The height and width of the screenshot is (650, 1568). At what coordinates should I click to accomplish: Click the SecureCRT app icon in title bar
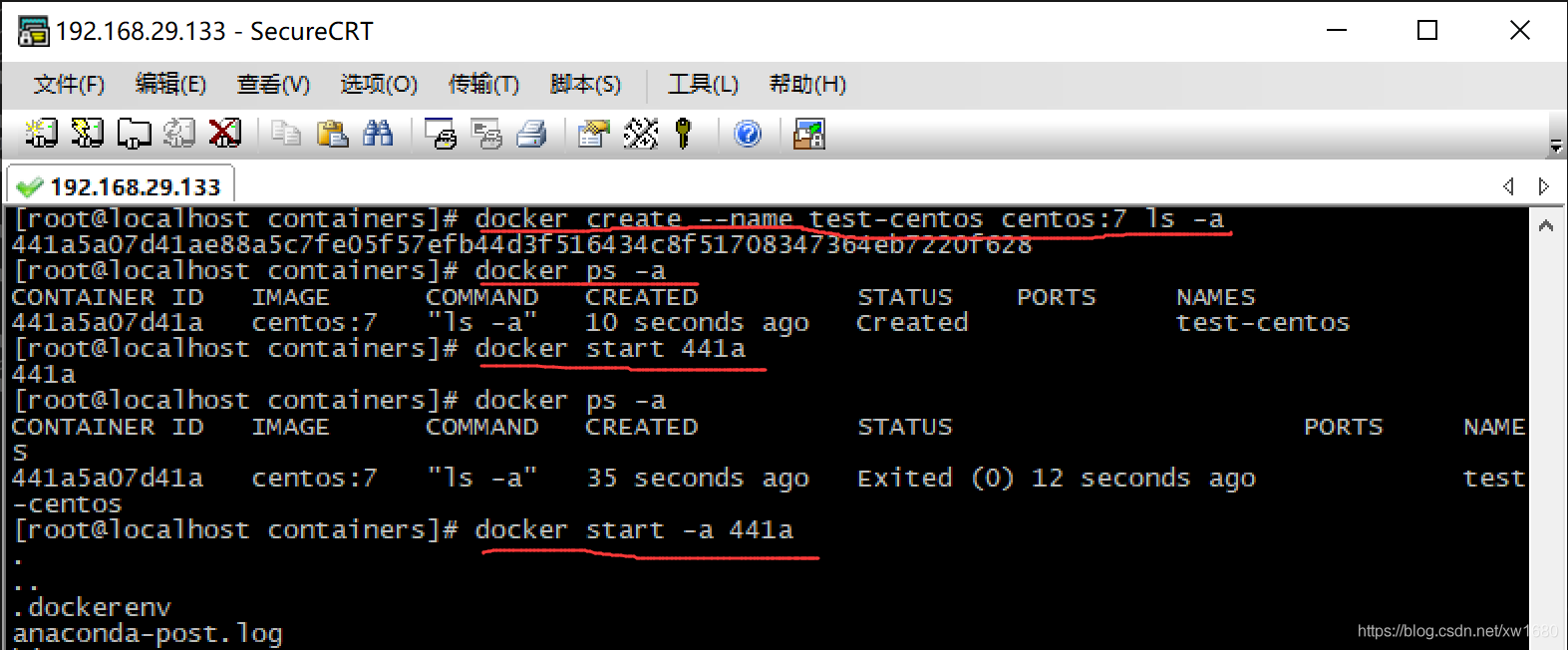(33, 31)
